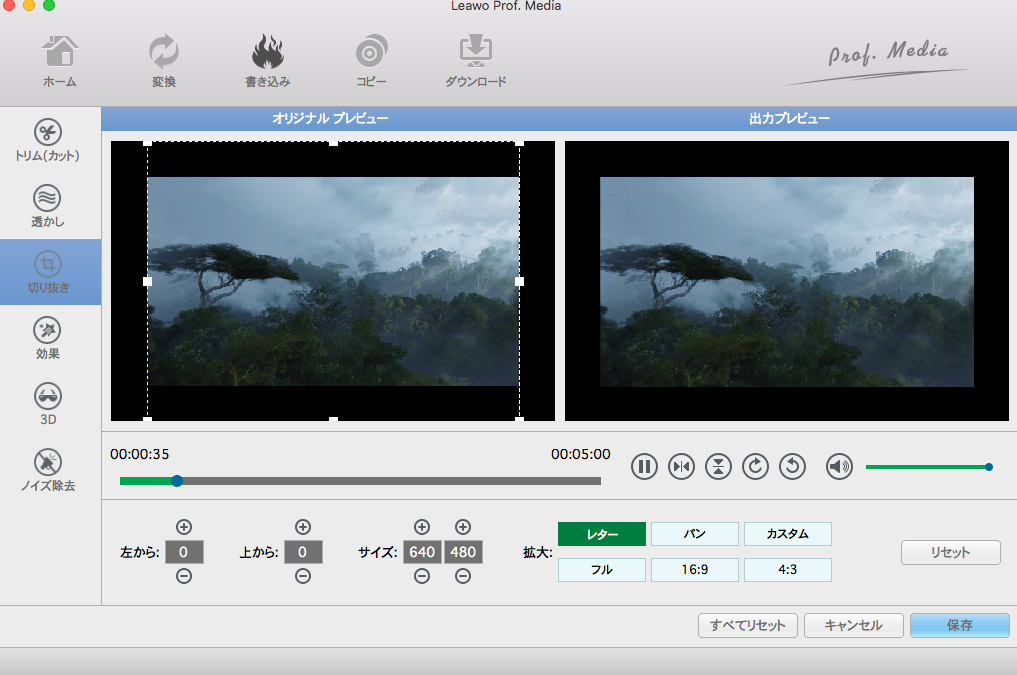Switch zoom mode to カスタム

(x=787, y=534)
